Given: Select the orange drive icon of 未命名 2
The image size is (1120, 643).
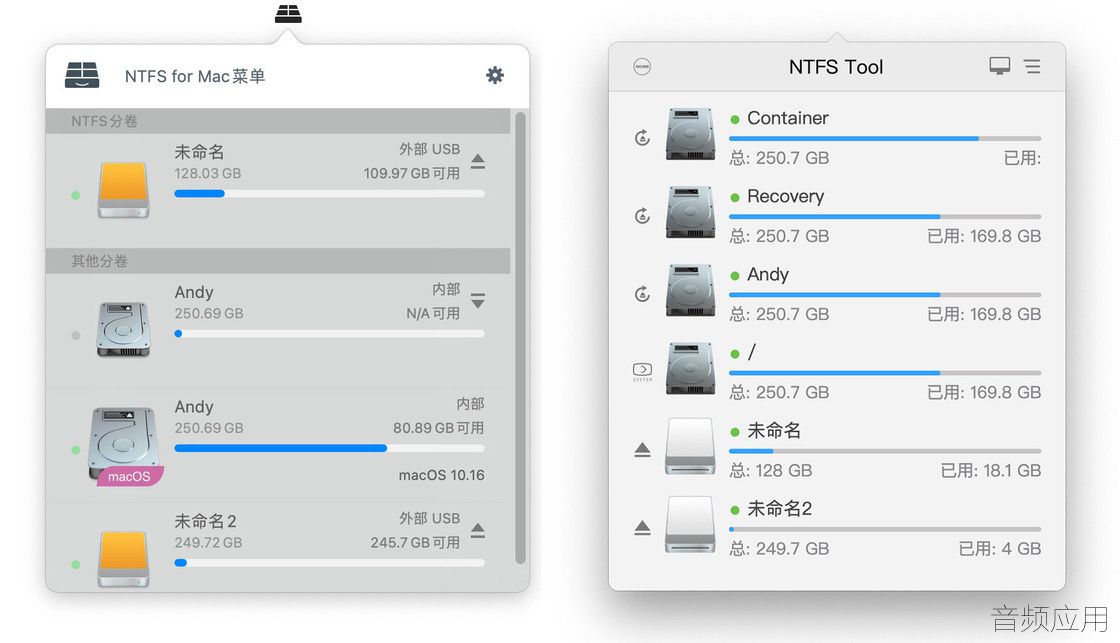Looking at the screenshot, I should click(124, 559).
